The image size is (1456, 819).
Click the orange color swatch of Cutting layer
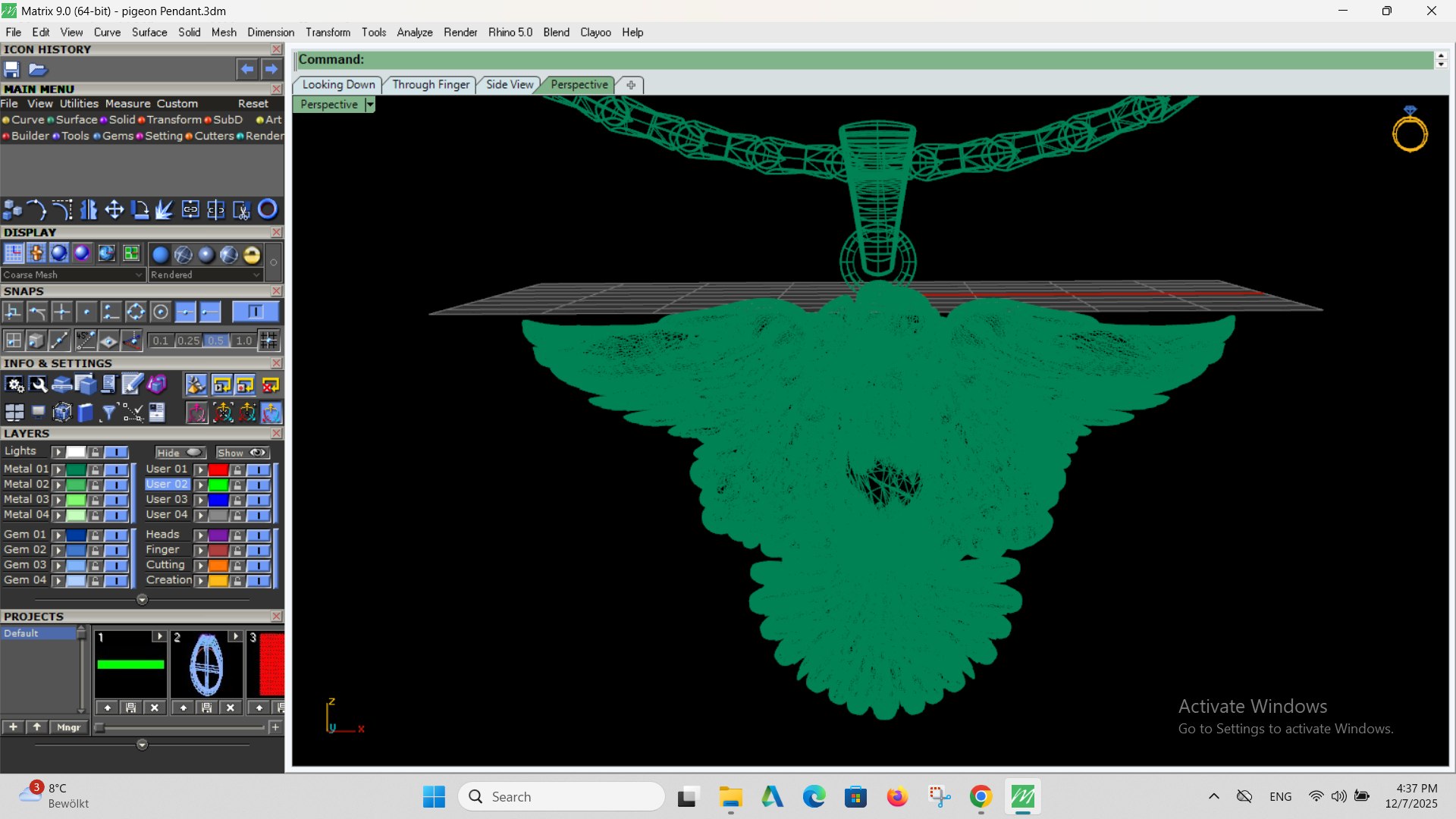[218, 566]
